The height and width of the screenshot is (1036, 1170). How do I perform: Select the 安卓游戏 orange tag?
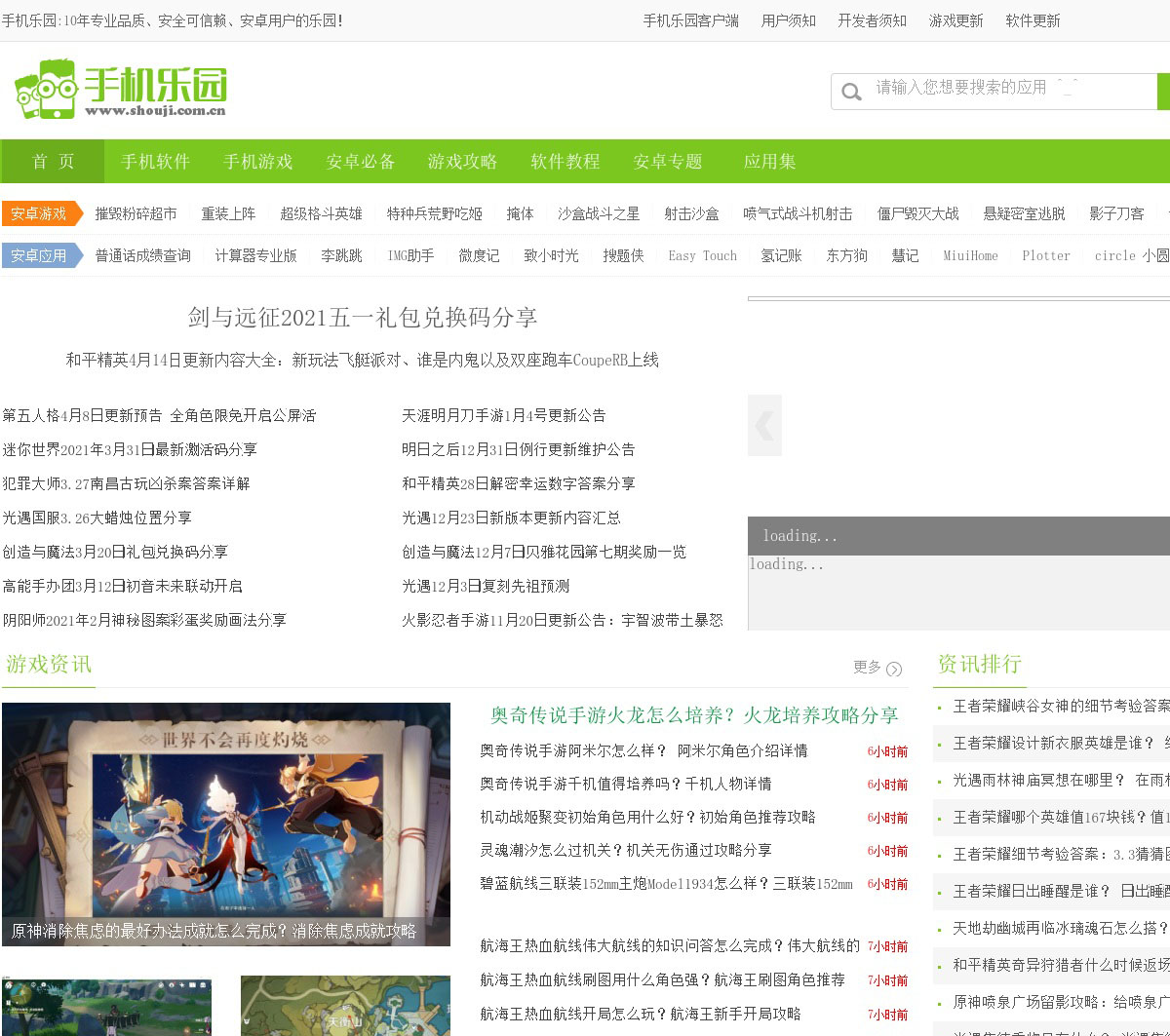[40, 213]
